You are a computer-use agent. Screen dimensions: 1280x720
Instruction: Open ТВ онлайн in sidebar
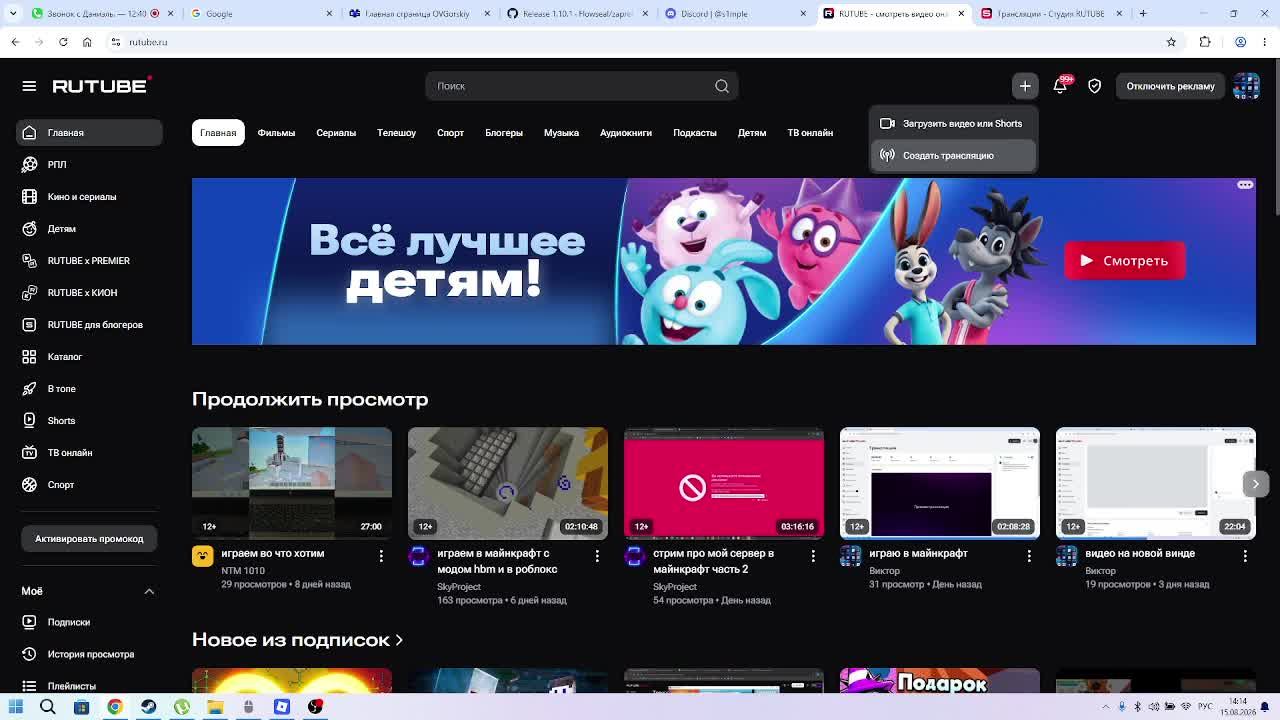[x=89, y=453]
